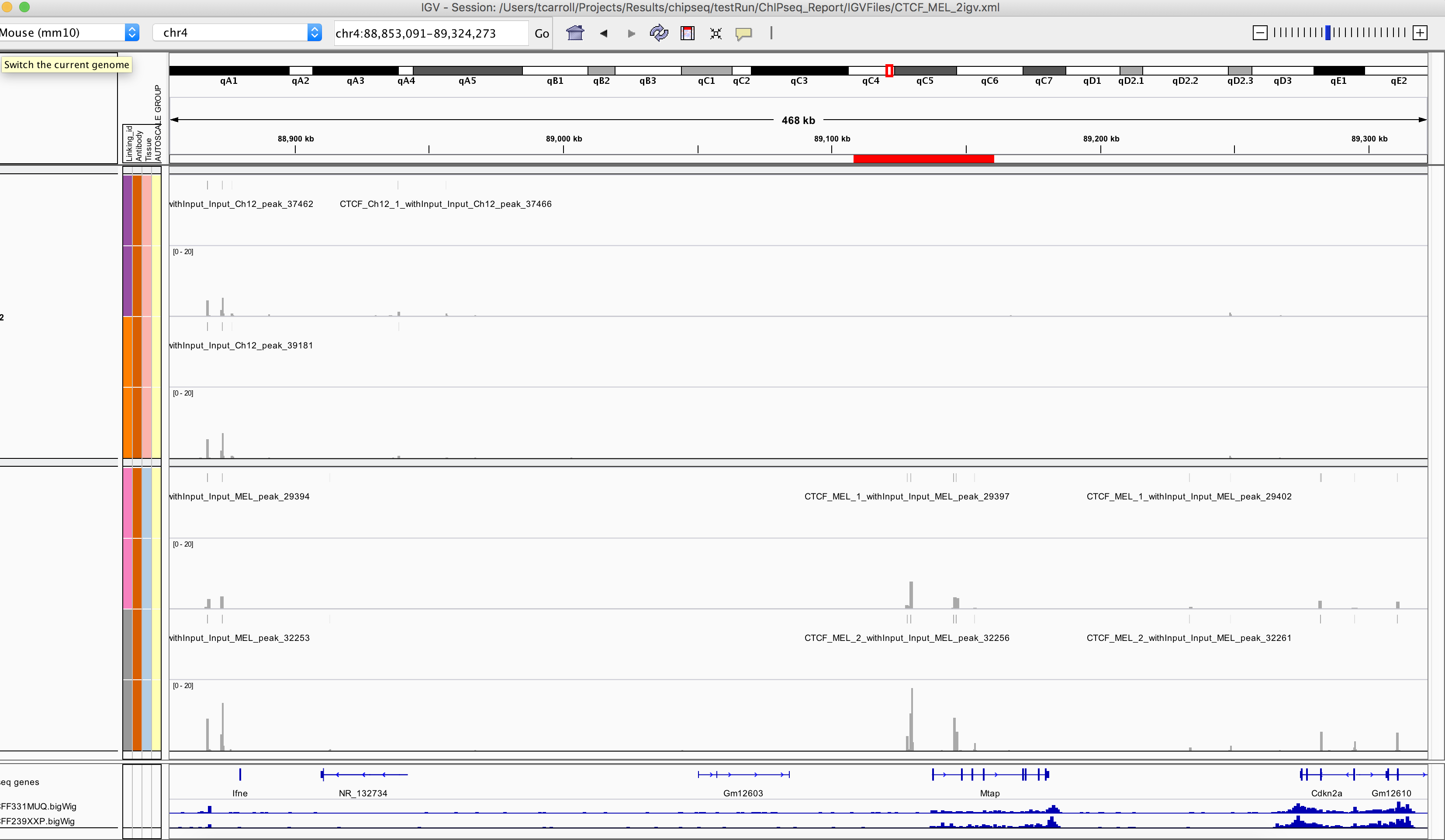Open the Mouse (mm10) genome dropdown
This screenshot has height=840, width=1445.
pos(69,32)
